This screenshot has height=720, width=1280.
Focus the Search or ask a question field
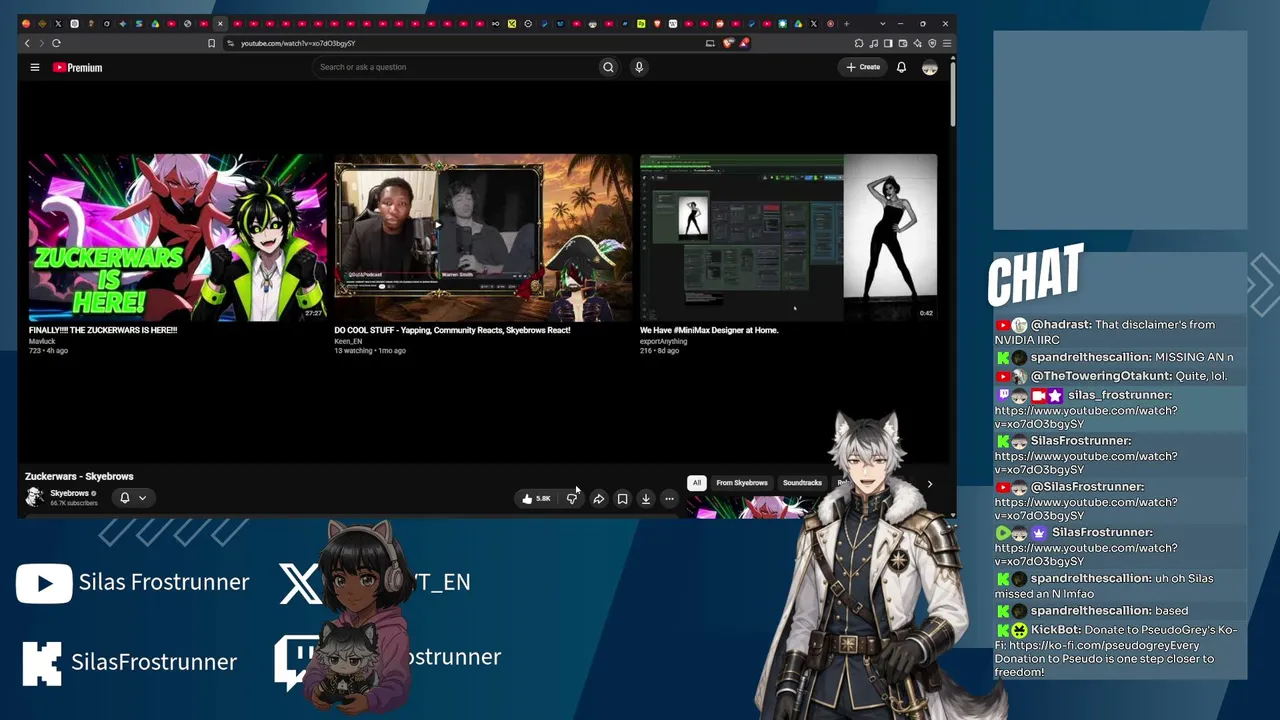tap(455, 67)
